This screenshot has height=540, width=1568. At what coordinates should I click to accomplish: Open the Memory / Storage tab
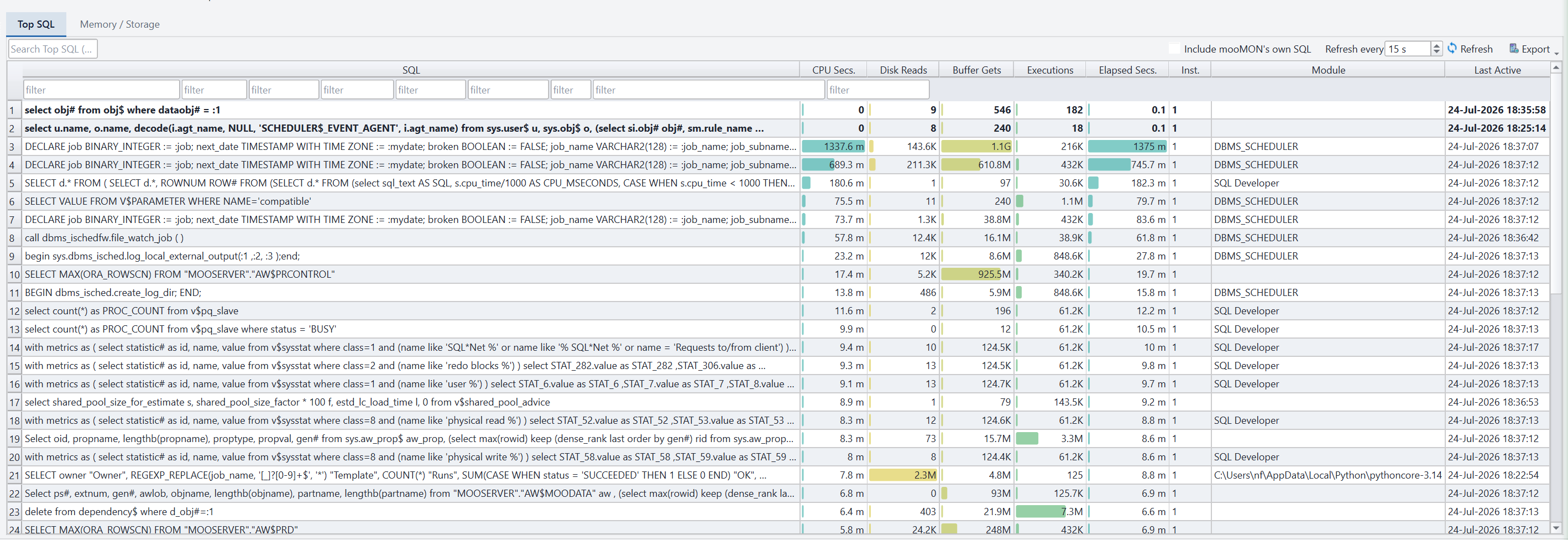coord(120,24)
